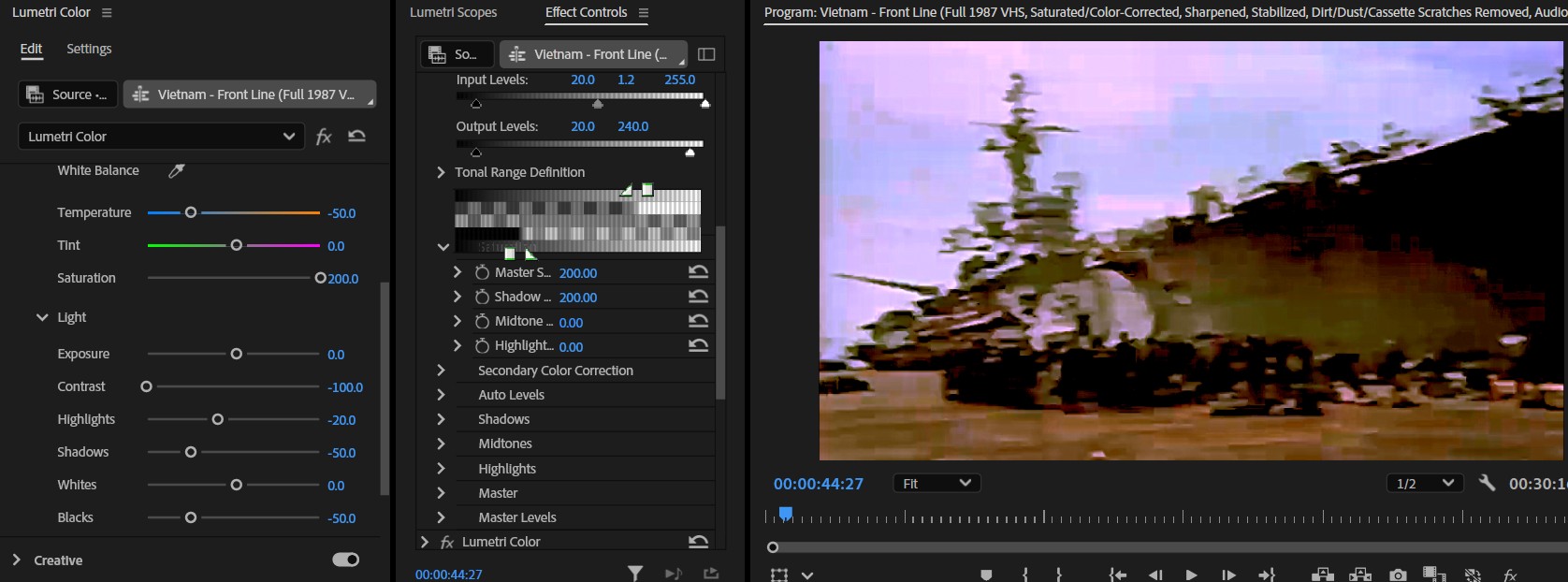Open the 1/2 playback resolution dropdown
This screenshot has height=582, width=1568.
tap(1424, 483)
